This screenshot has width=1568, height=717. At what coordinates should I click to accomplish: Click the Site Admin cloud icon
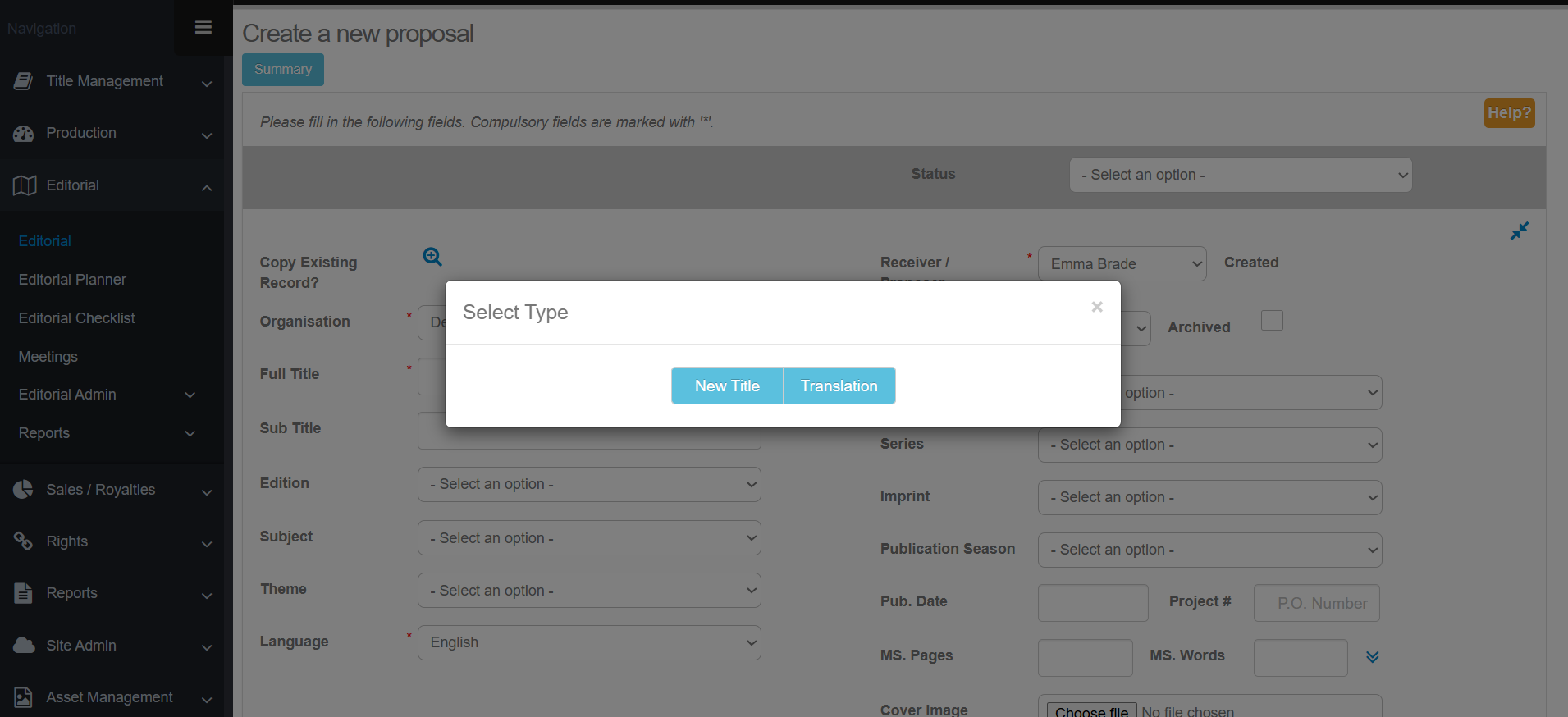coord(24,646)
